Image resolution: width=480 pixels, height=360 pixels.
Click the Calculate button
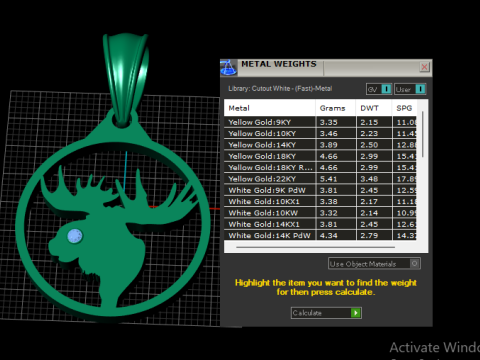tap(326, 313)
